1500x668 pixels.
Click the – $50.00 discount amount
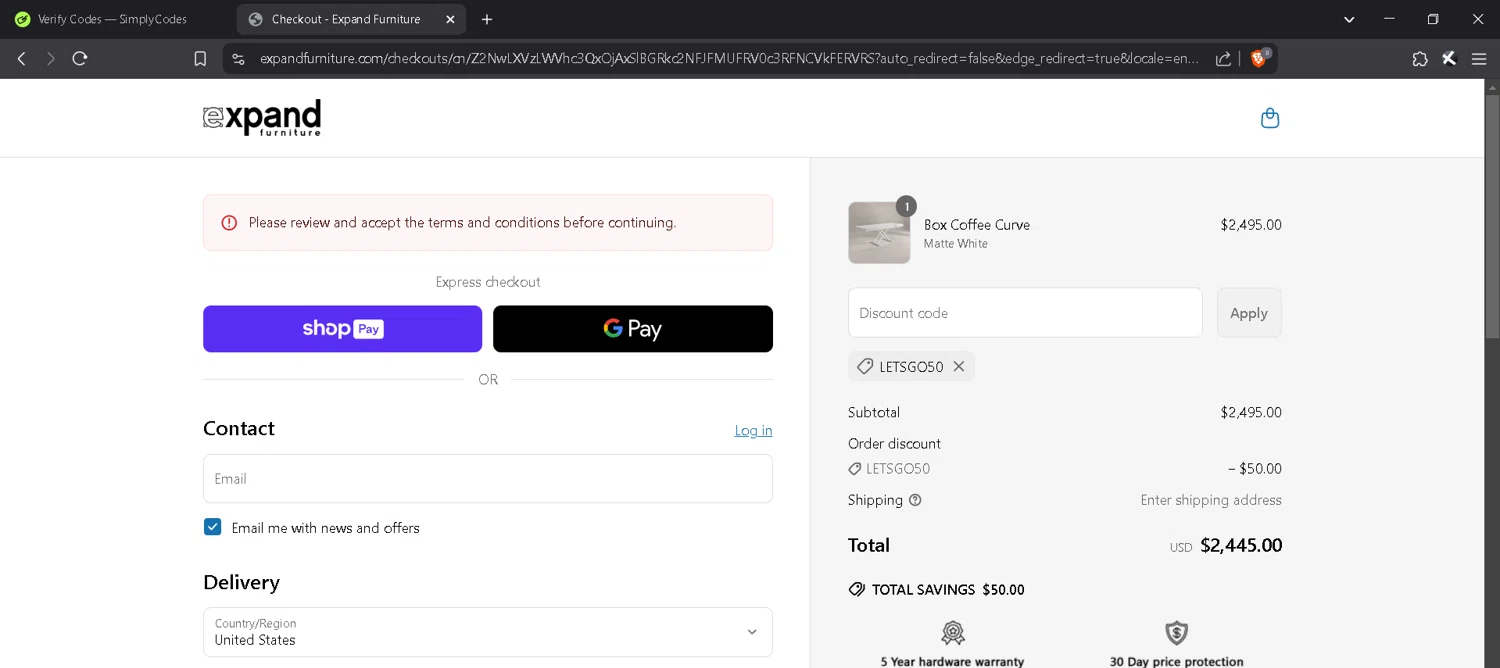click(x=1255, y=469)
